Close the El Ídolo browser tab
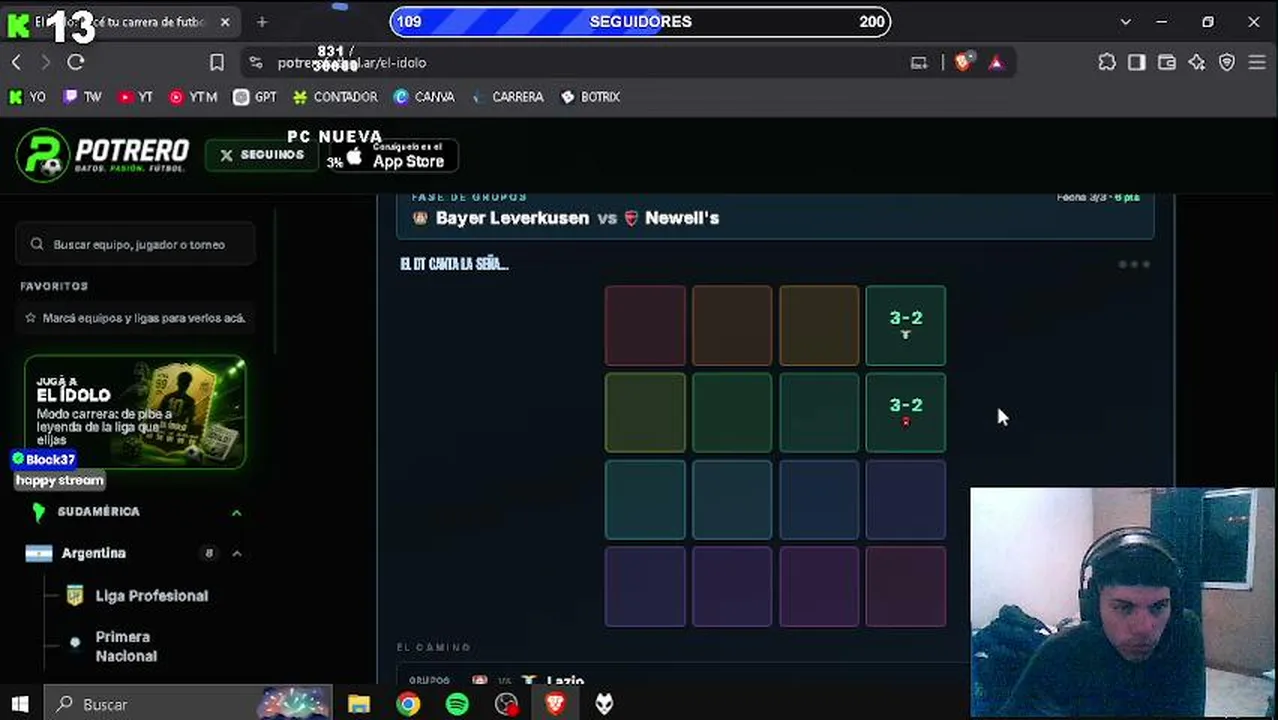This screenshot has height=720, width=1278. point(225,22)
